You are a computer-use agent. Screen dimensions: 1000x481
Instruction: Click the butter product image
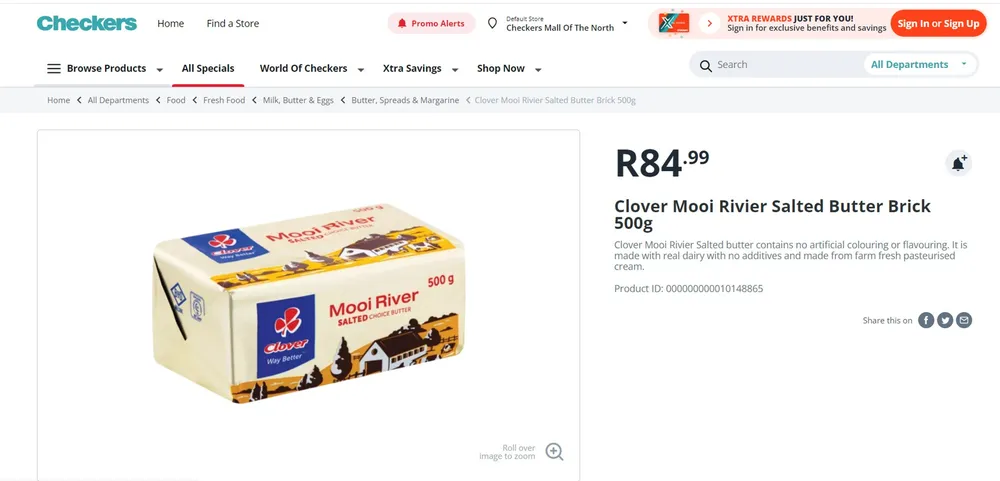[309, 305]
